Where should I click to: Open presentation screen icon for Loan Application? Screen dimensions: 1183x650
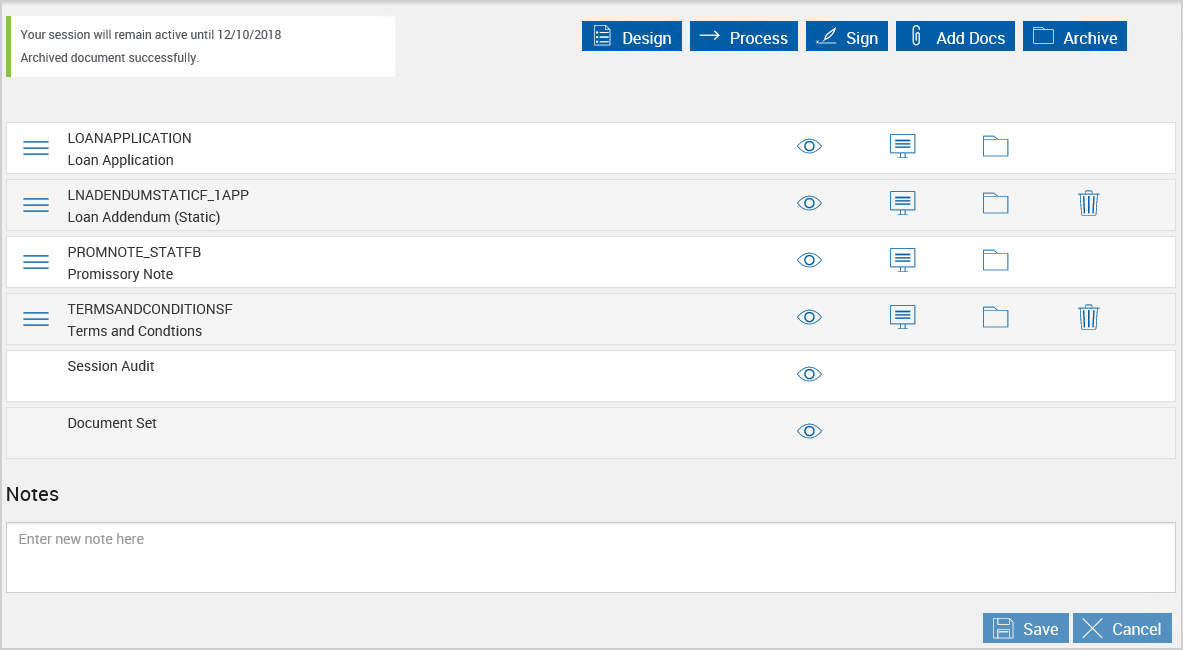[x=902, y=146]
